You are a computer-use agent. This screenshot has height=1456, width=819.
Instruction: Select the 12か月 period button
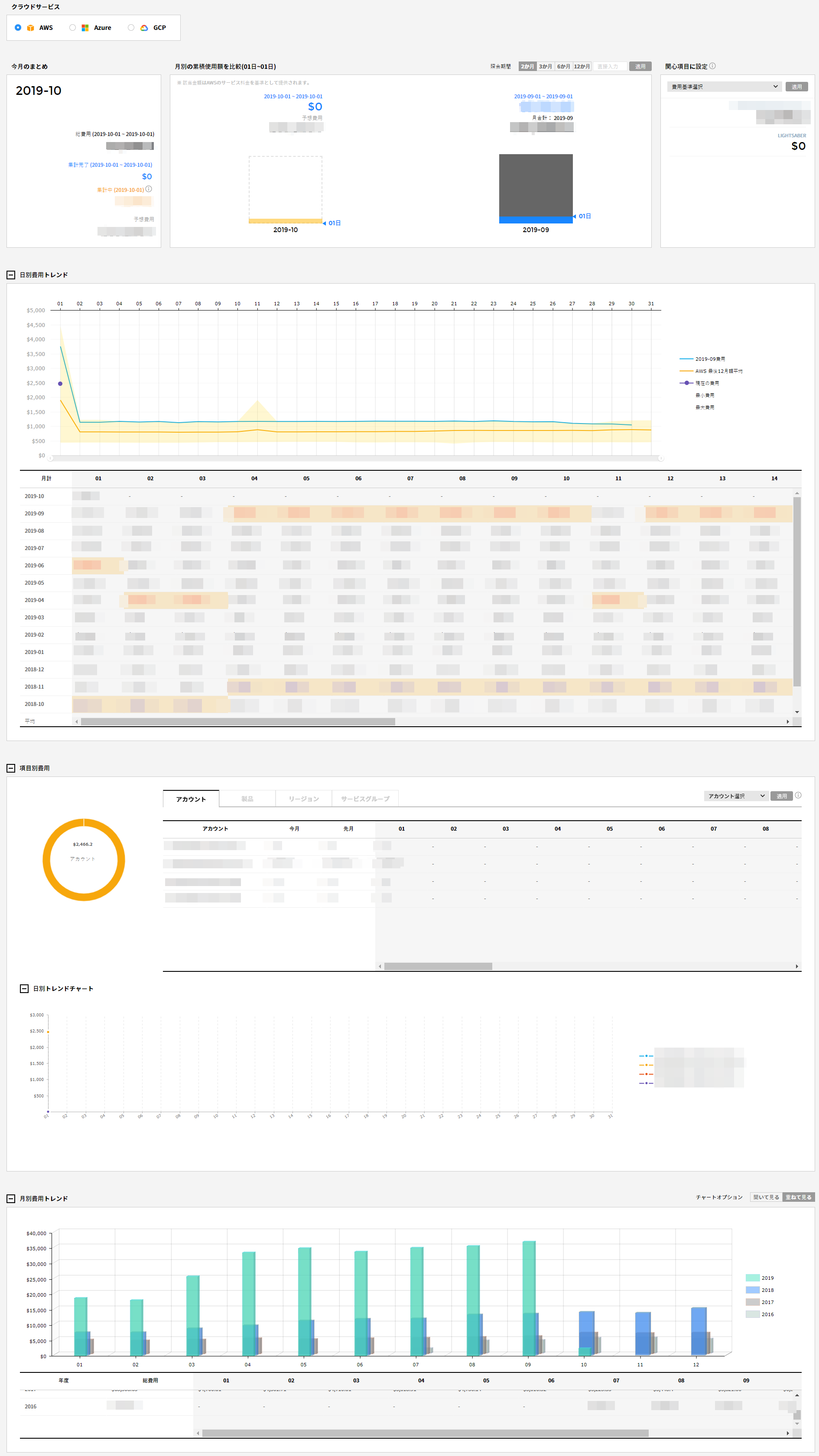tap(582, 67)
